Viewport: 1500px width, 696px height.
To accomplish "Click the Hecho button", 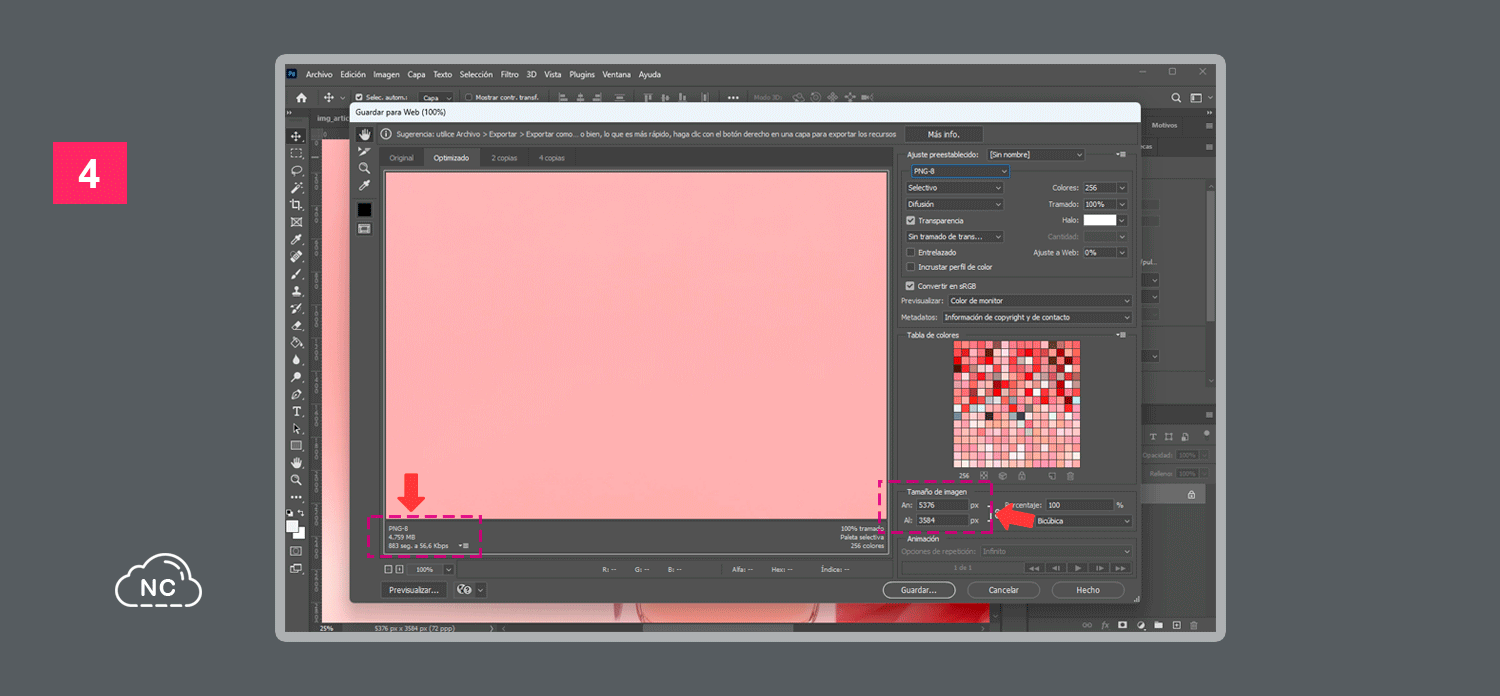I will pyautogui.click(x=1088, y=590).
